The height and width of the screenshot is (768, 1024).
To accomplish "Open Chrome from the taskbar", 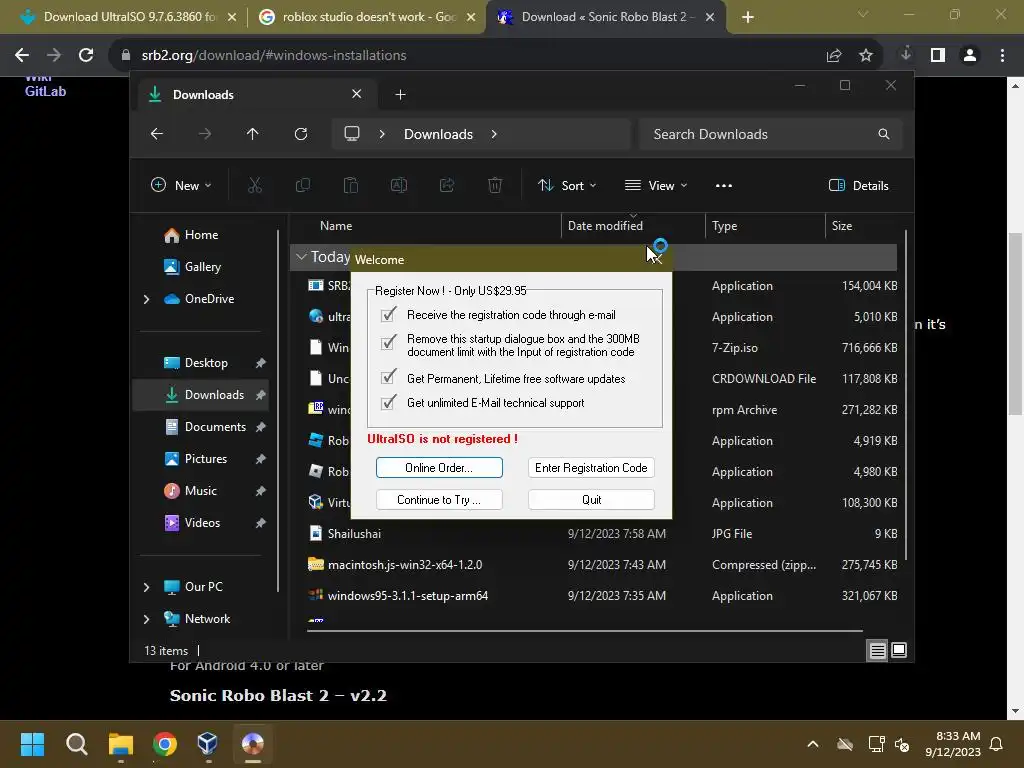I will click(x=165, y=744).
